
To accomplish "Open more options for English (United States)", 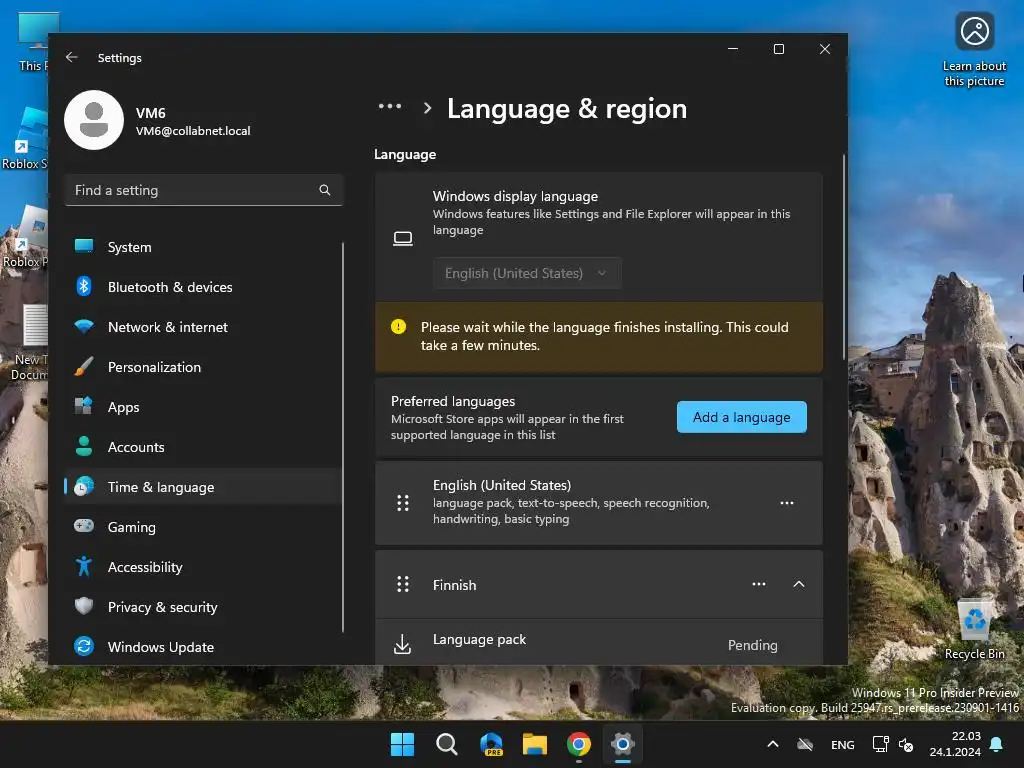I will coord(787,503).
